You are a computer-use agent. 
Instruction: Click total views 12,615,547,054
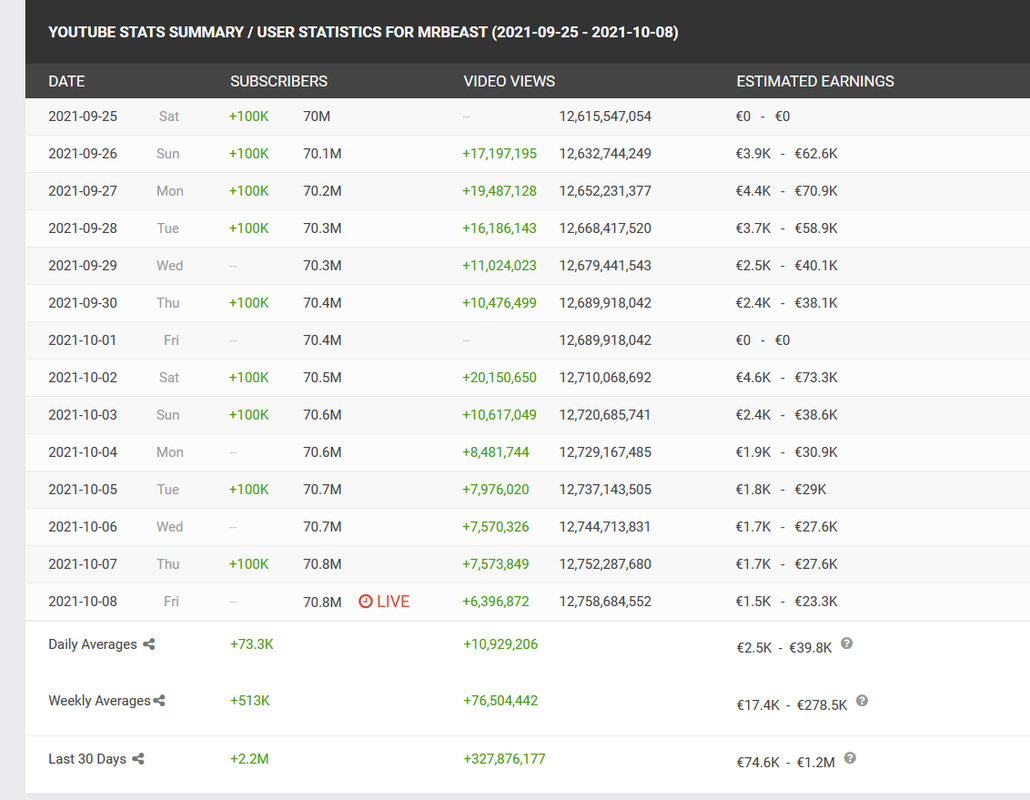(605, 116)
